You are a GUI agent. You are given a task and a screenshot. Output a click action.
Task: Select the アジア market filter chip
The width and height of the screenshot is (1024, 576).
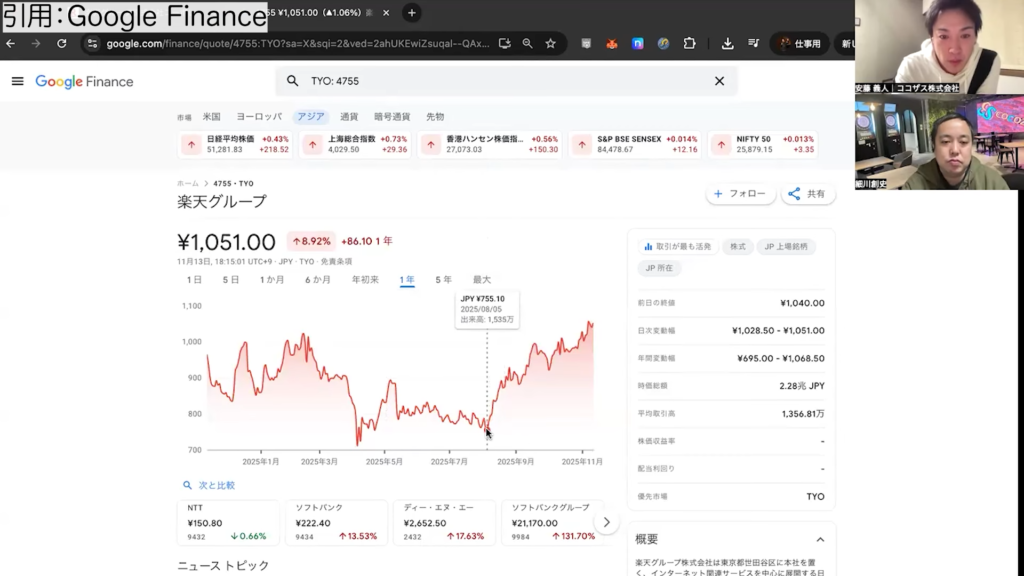[310, 117]
